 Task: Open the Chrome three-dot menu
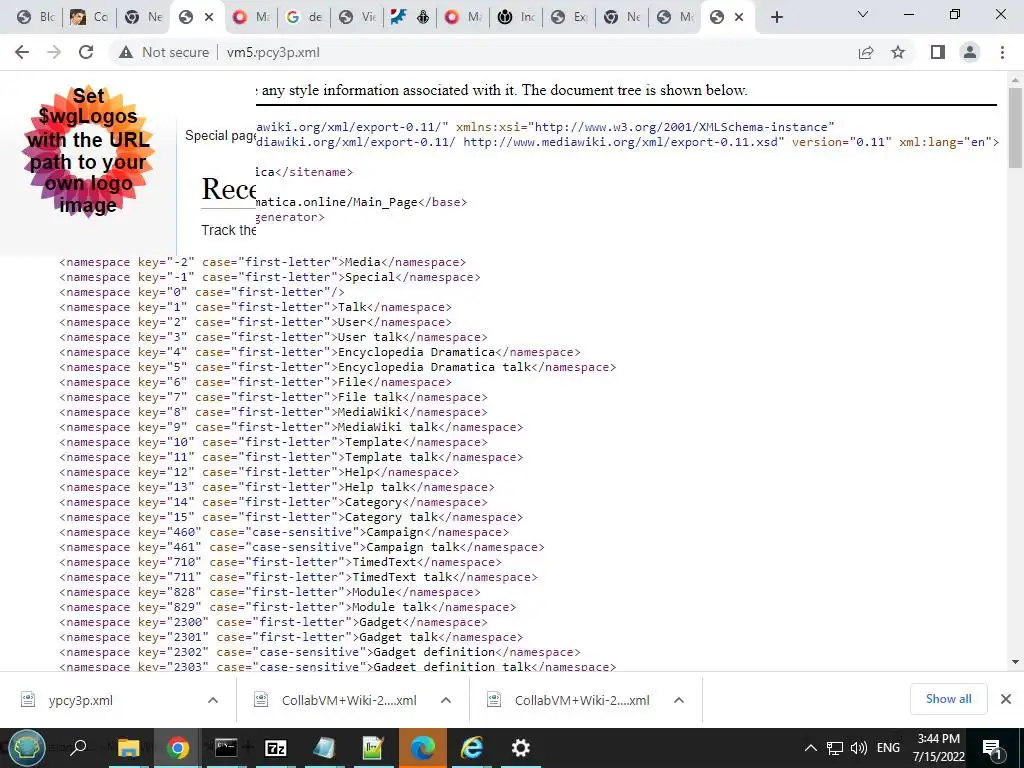pyautogui.click(x=1002, y=52)
